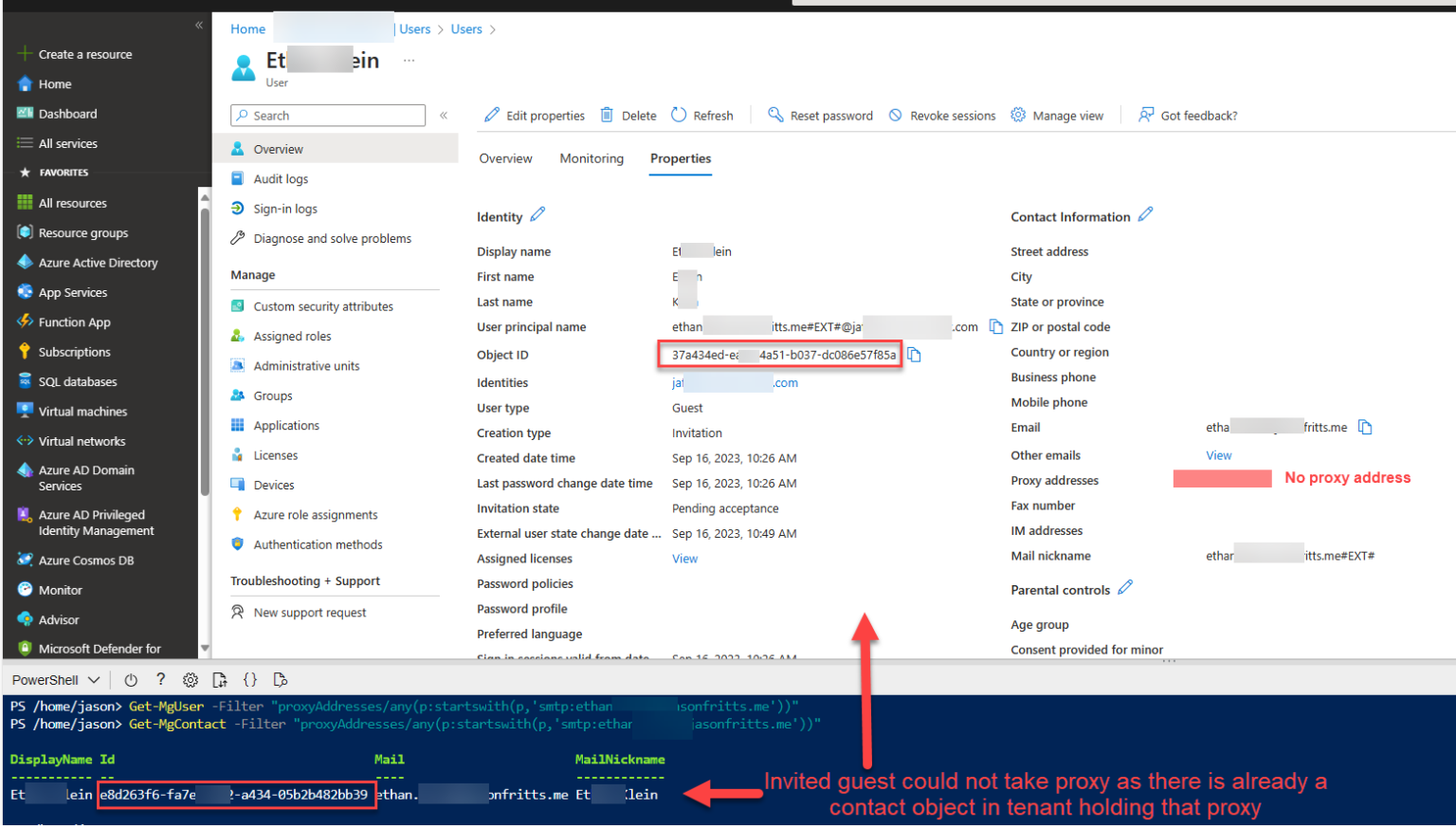Click the View link under Assigned licenses

[x=684, y=558]
